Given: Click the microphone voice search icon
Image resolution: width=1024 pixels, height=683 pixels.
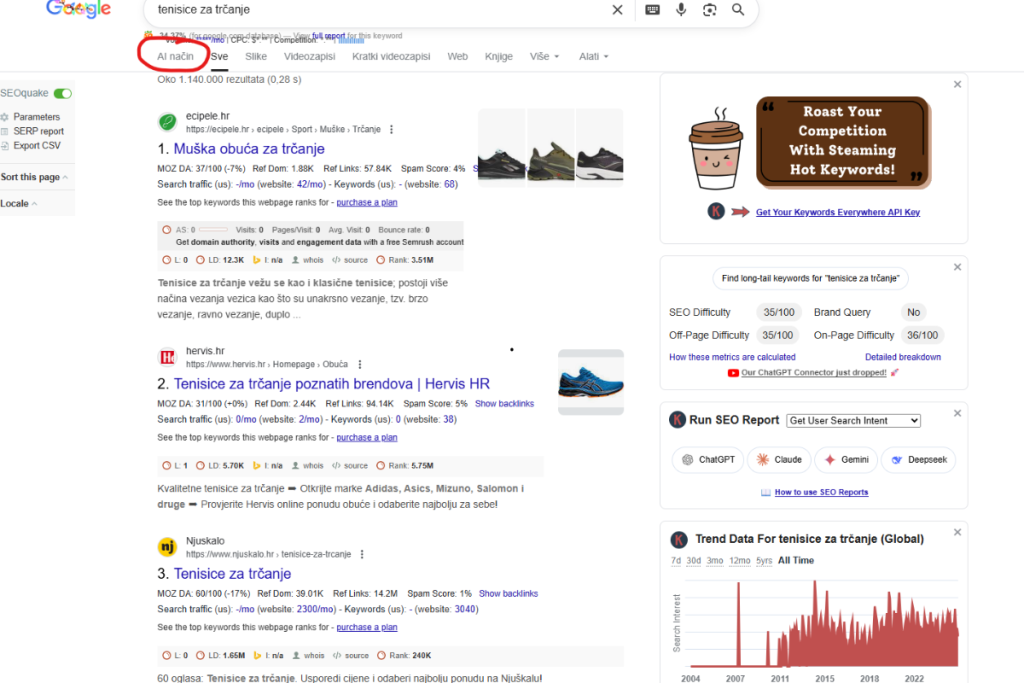Looking at the screenshot, I should click(x=681, y=10).
